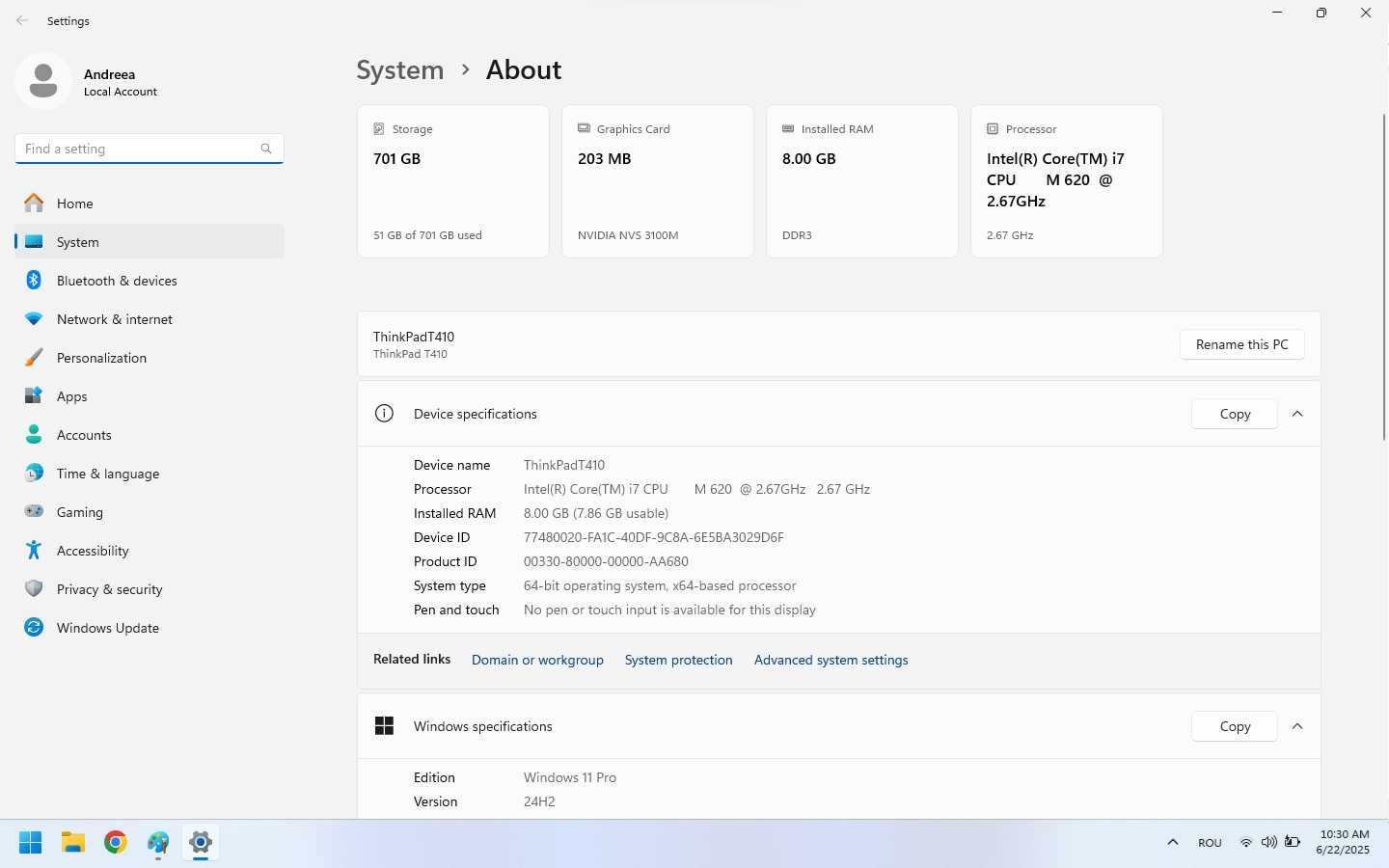Click the Storage card drive icon
The width and height of the screenshot is (1389, 868).
[379, 128]
